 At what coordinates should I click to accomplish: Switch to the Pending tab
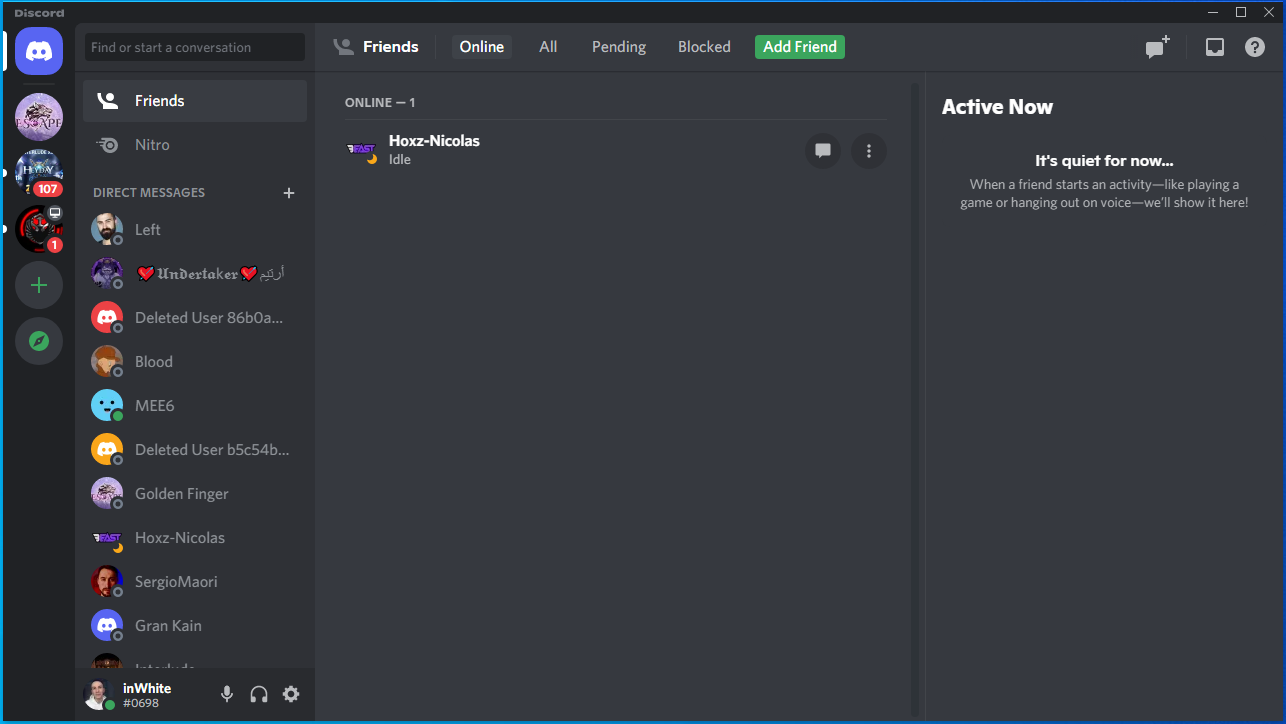(x=619, y=47)
